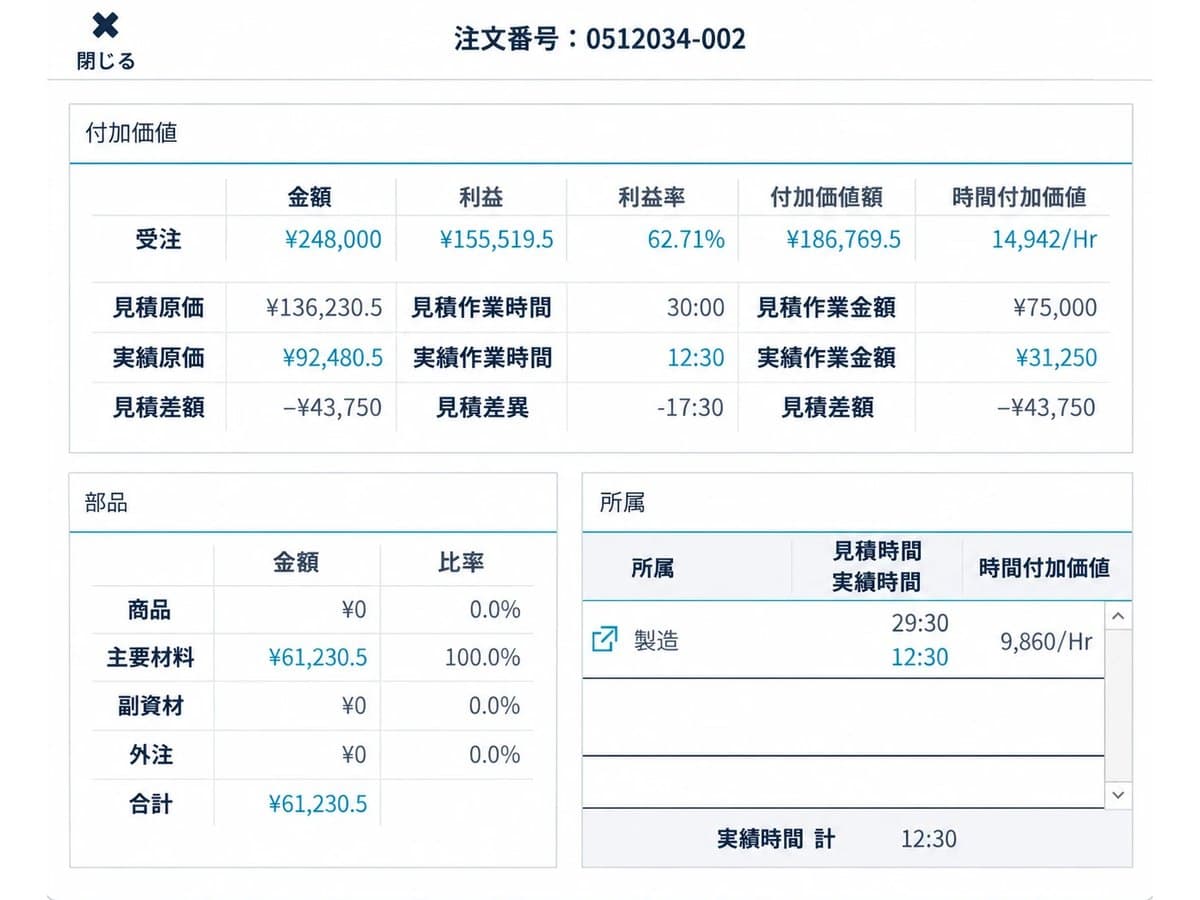This screenshot has height=900, width=1200.
Task: Click the 実績時間 計 total label
Action: pyautogui.click(x=776, y=838)
